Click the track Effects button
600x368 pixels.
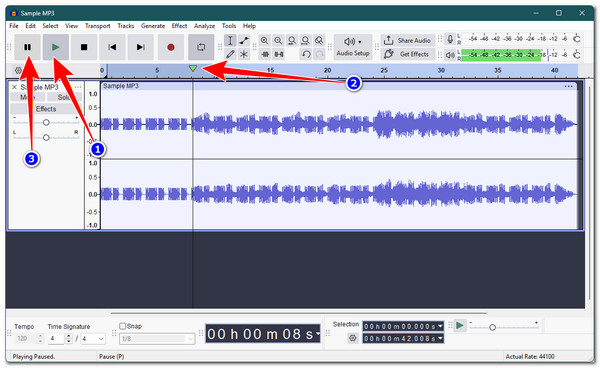tap(46, 109)
